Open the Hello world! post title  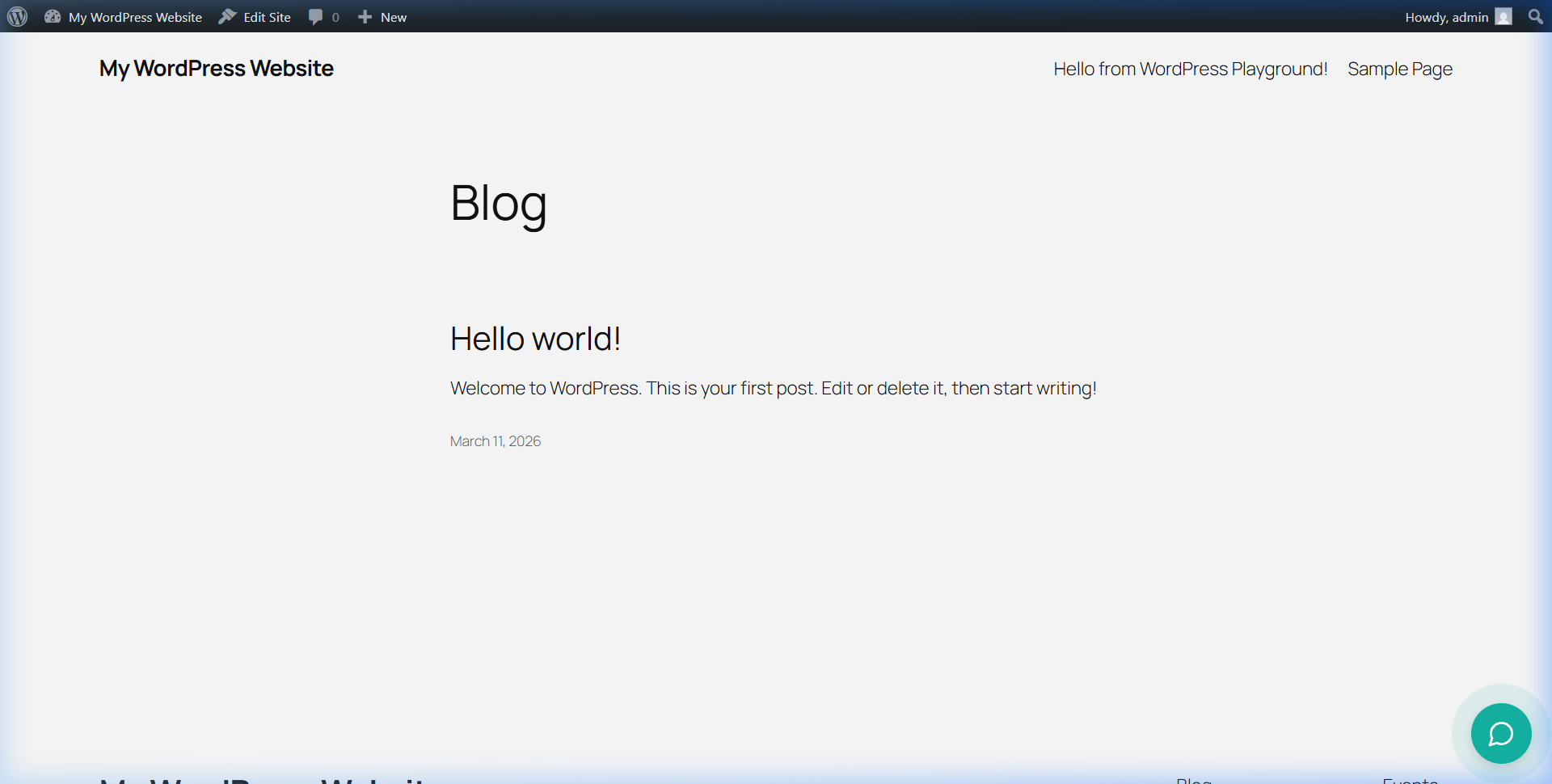[535, 339]
